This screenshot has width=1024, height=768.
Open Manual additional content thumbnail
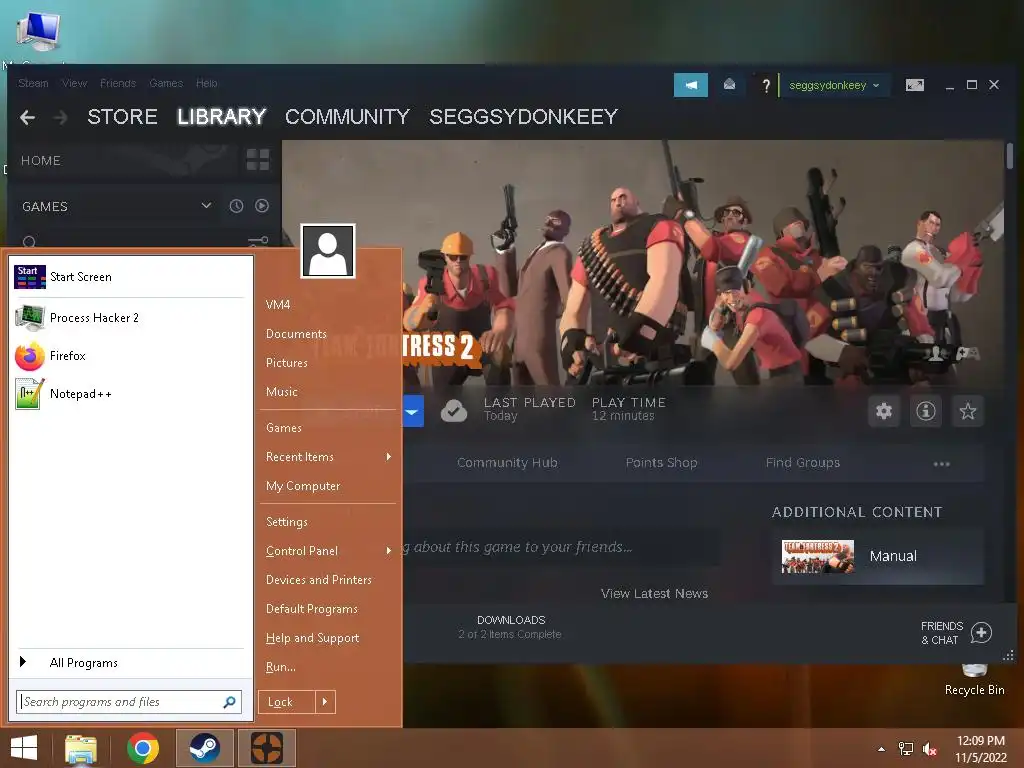[x=818, y=556]
